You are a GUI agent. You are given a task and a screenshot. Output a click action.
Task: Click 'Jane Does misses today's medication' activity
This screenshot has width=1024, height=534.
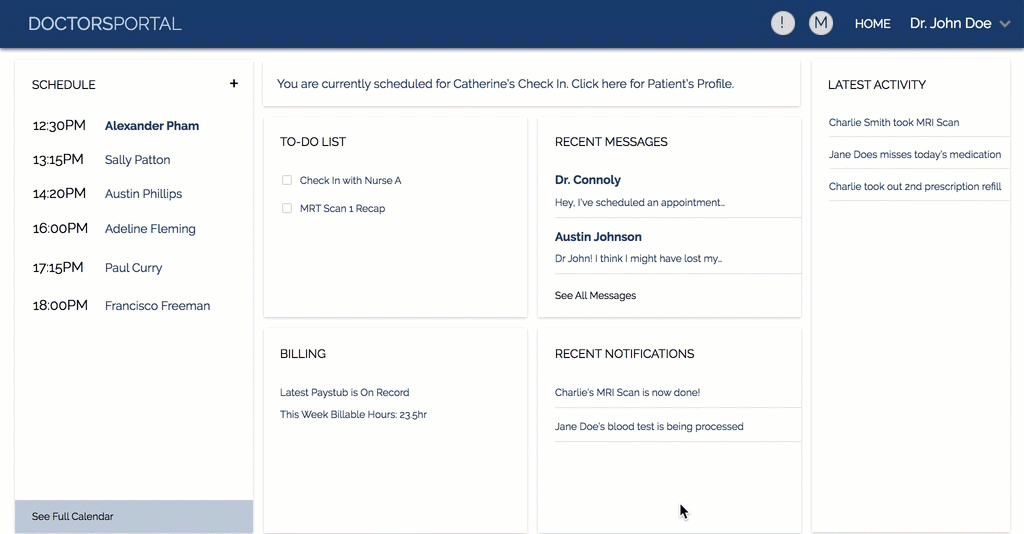click(914, 154)
